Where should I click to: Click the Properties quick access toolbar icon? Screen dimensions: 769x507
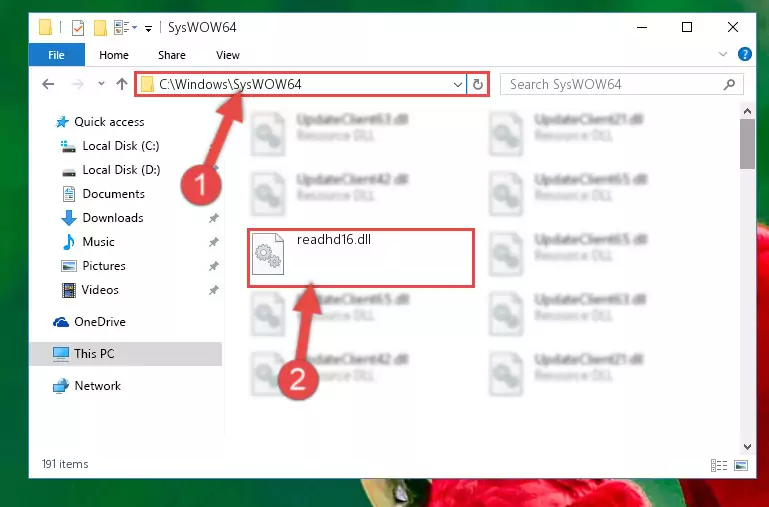click(77, 27)
